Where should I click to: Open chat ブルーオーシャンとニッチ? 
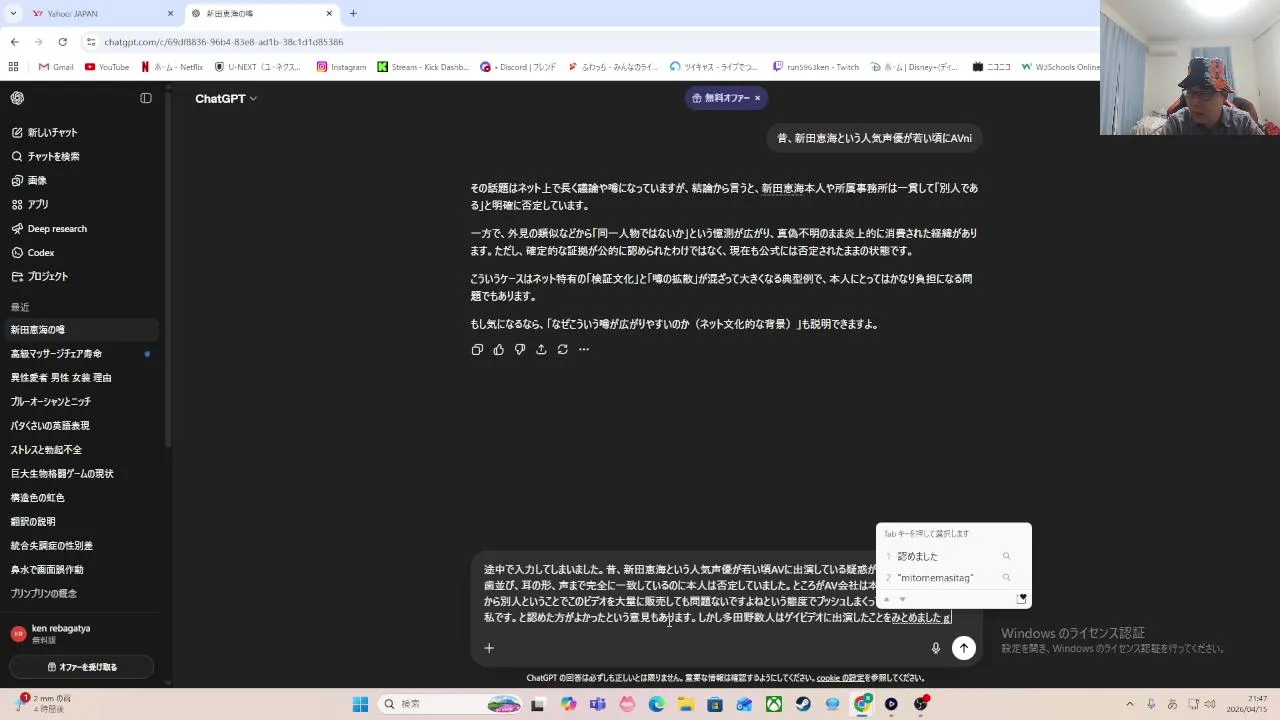80,402
